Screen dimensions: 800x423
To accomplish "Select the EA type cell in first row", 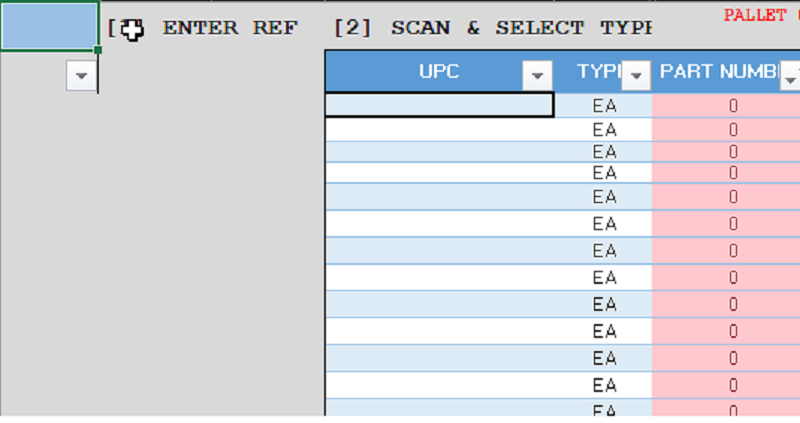I will pos(604,106).
